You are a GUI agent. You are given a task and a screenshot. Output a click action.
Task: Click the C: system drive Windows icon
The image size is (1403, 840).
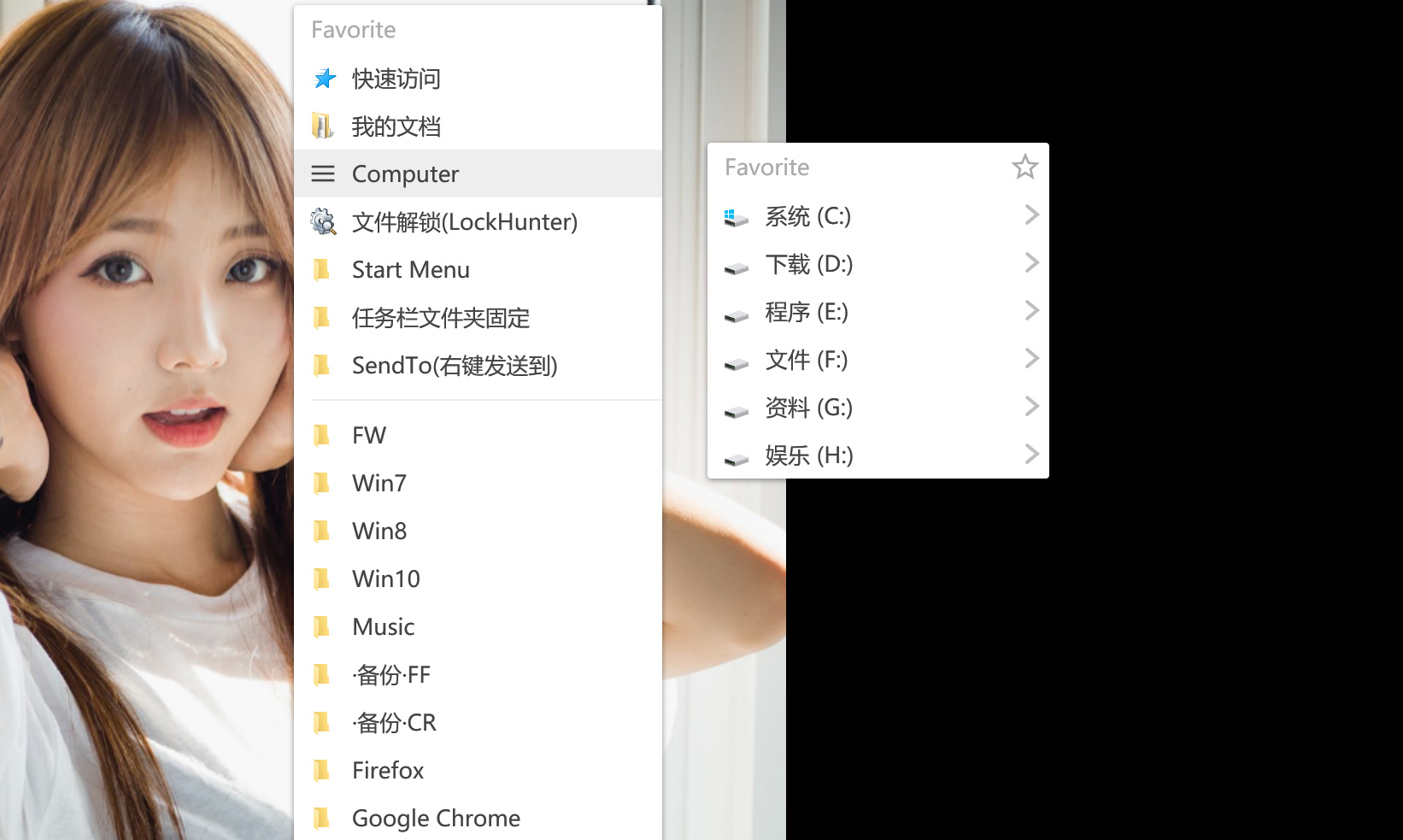tap(736, 217)
